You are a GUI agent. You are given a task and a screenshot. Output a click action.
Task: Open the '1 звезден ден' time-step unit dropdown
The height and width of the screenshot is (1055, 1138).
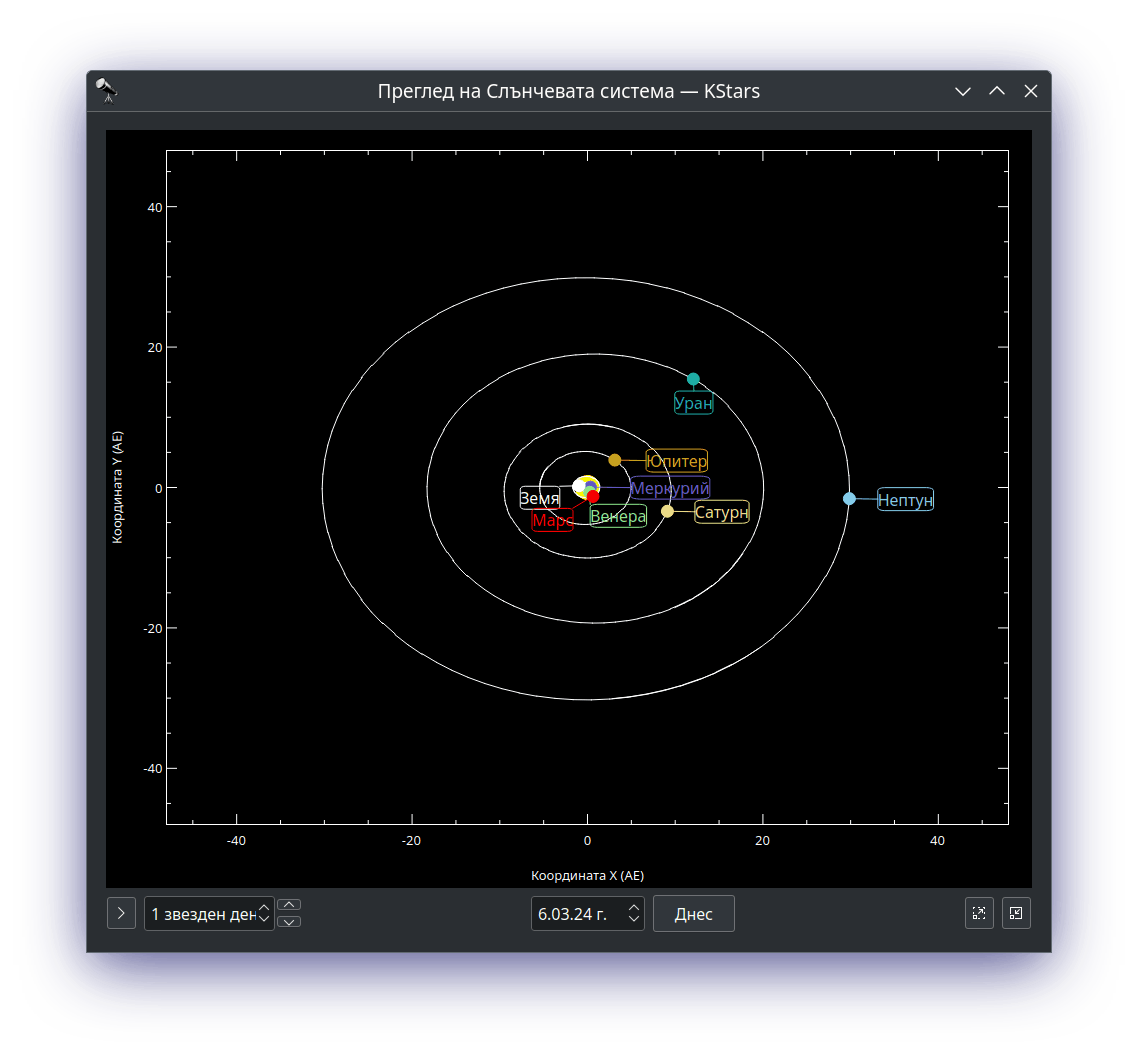pos(208,913)
